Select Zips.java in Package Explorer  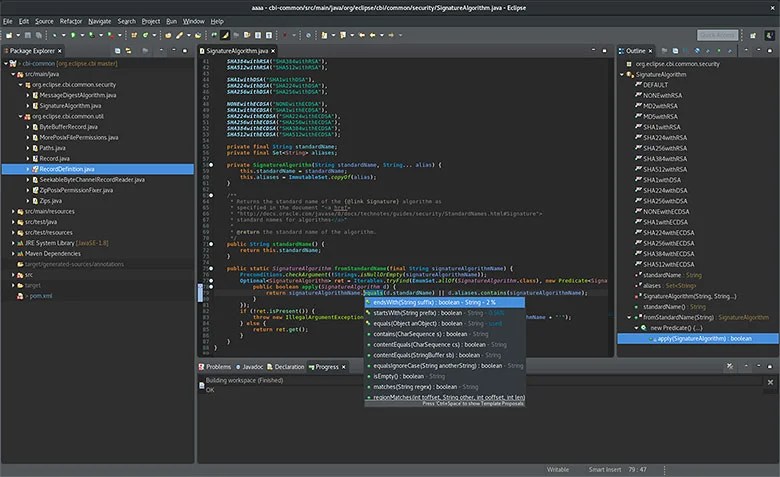tap(49, 200)
